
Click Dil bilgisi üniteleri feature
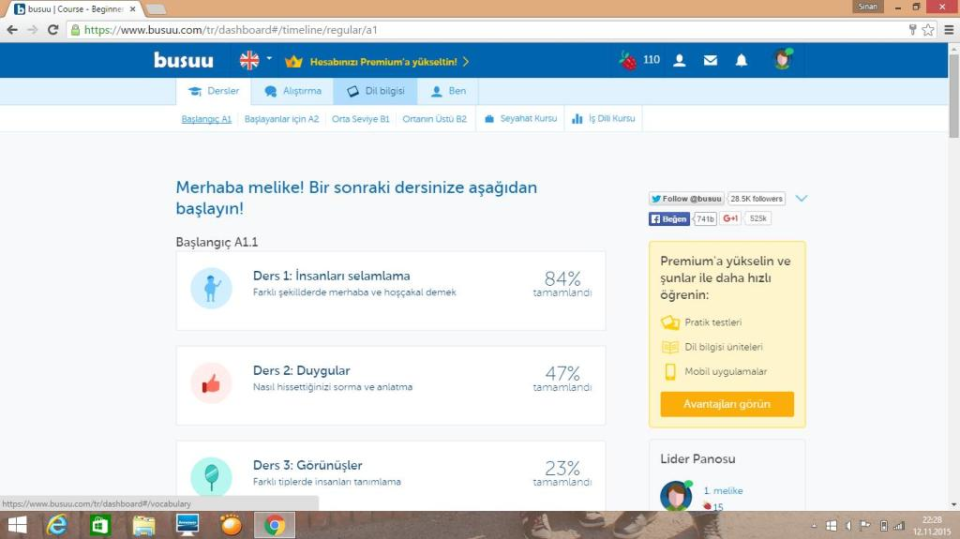tap(712, 347)
